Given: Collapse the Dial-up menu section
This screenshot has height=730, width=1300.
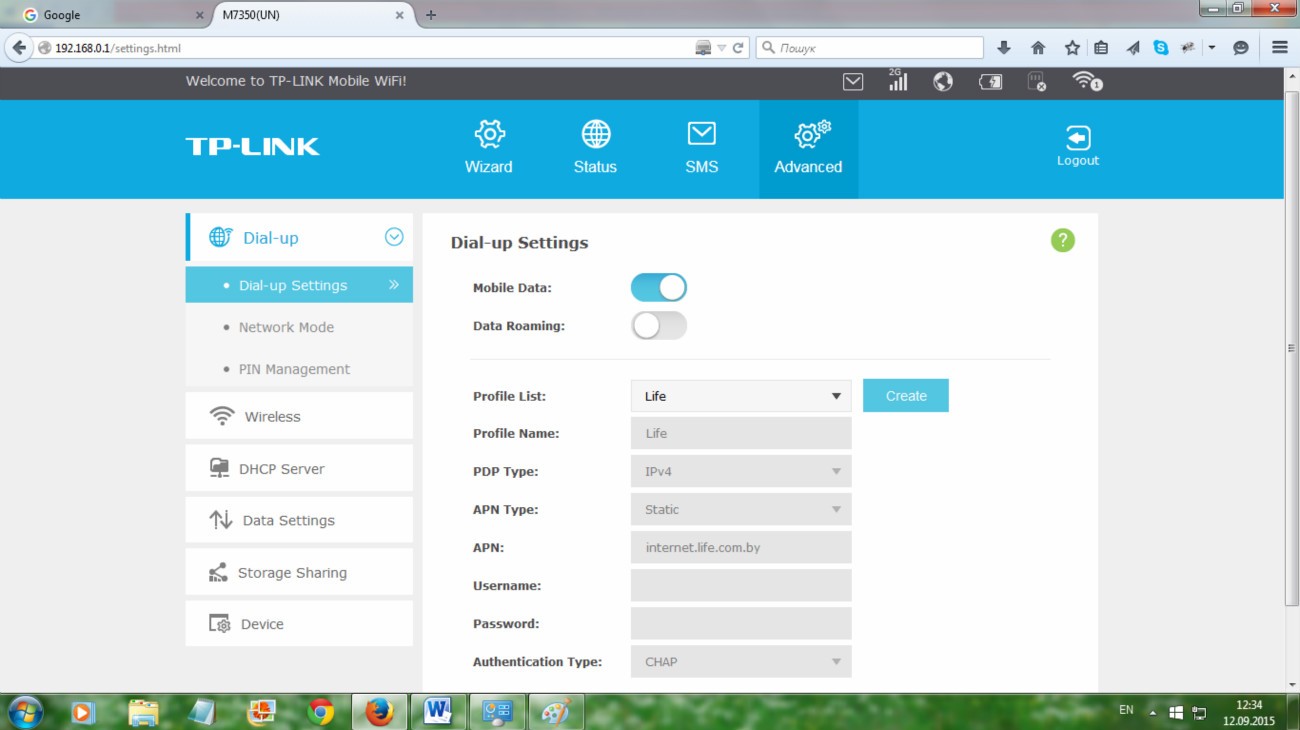Looking at the screenshot, I should point(394,237).
